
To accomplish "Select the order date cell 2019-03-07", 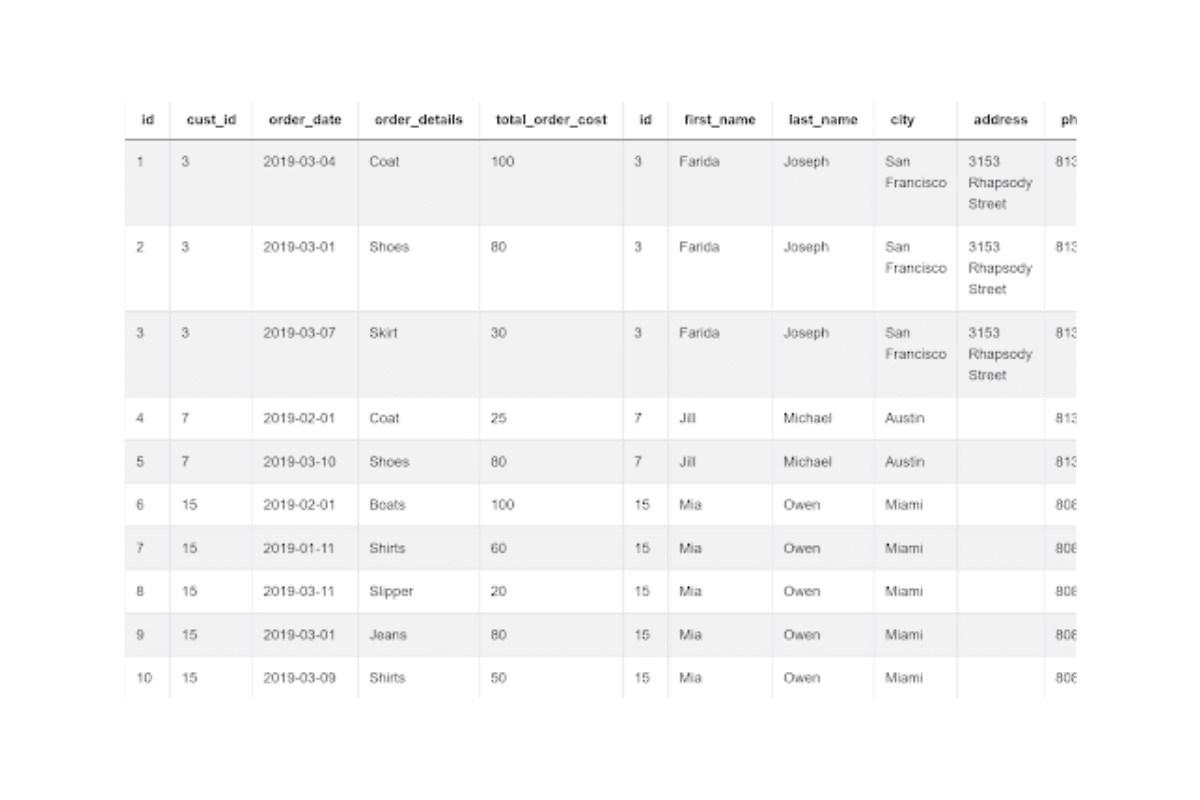I will click(x=300, y=333).
